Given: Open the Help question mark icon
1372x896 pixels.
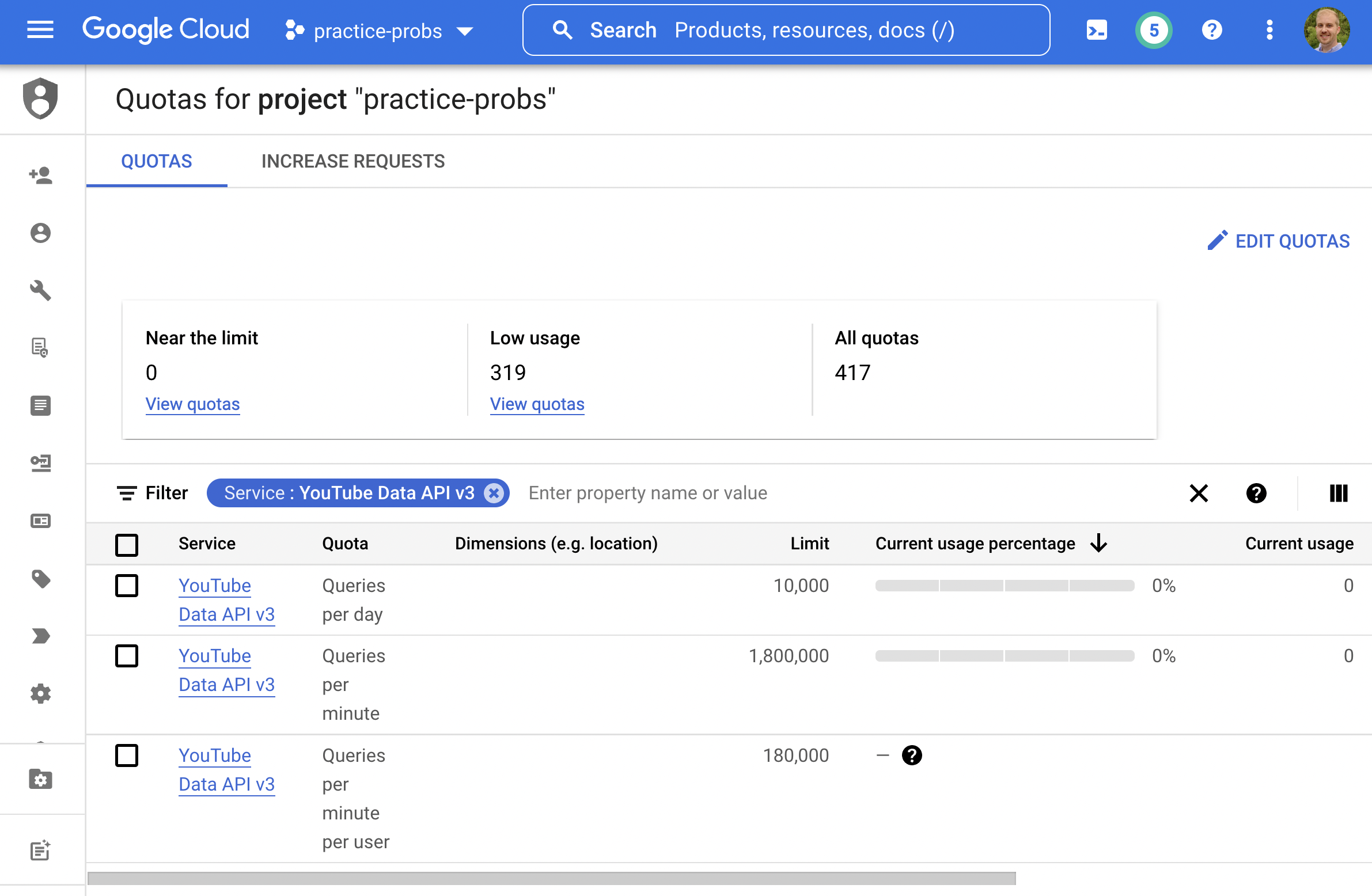Looking at the screenshot, I should coord(1211,30).
